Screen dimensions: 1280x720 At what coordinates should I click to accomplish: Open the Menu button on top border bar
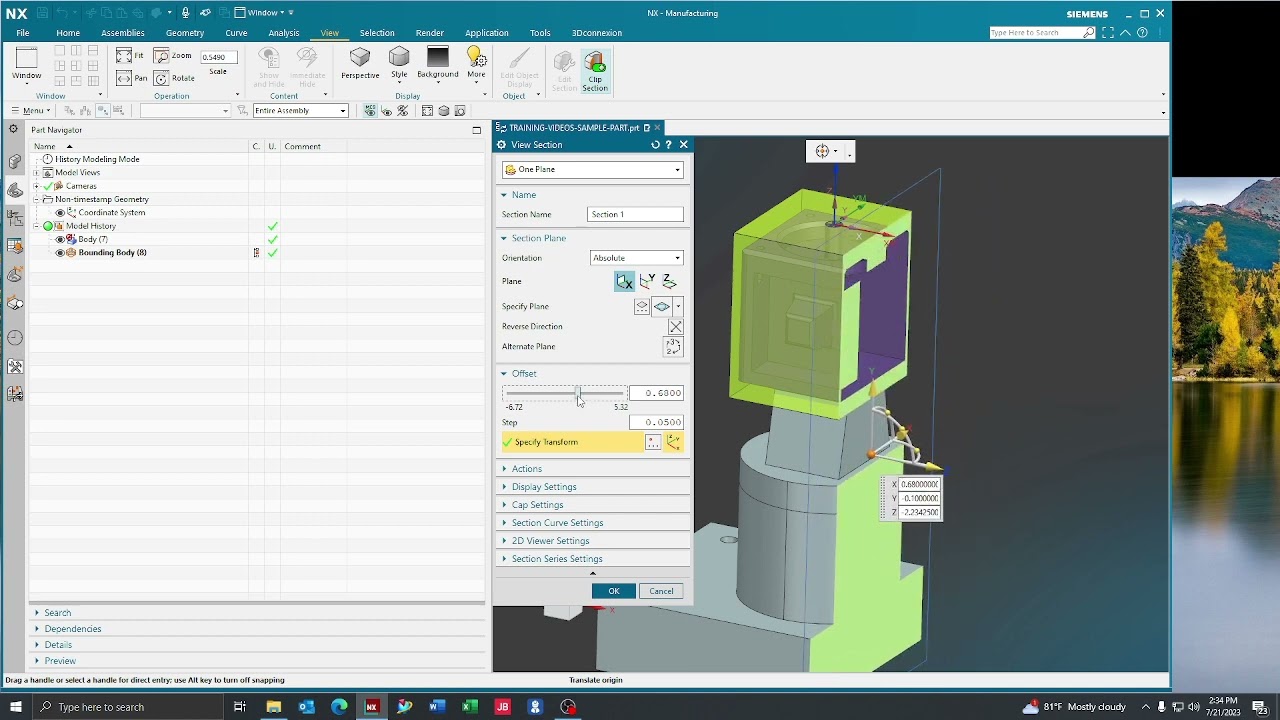tap(30, 111)
